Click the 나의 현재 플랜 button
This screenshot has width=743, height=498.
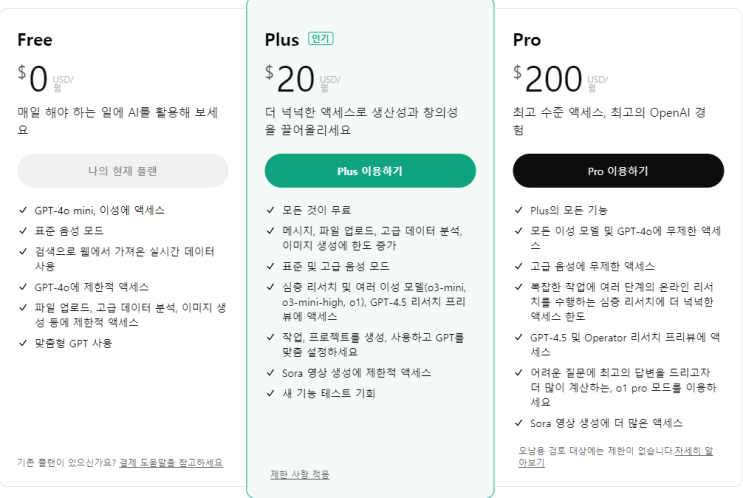coord(123,171)
